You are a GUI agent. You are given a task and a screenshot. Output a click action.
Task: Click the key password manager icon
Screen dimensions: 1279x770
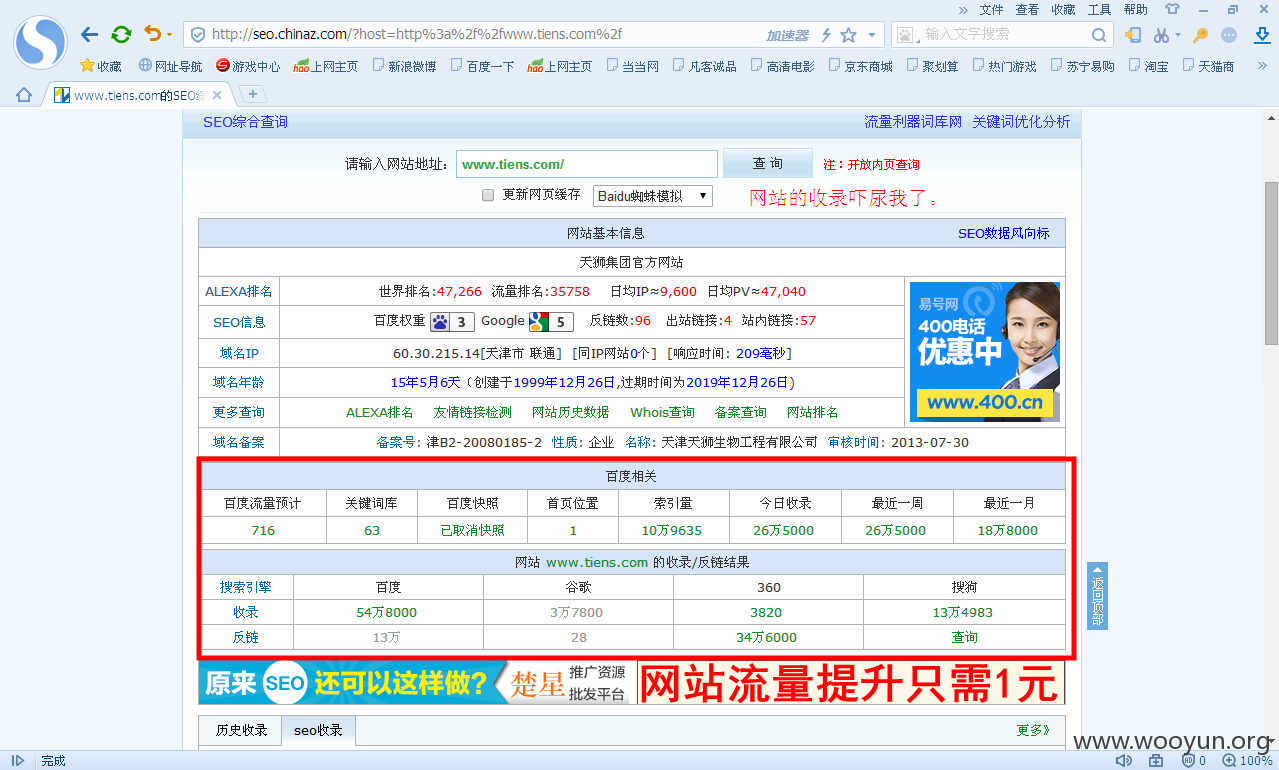pos(1201,35)
